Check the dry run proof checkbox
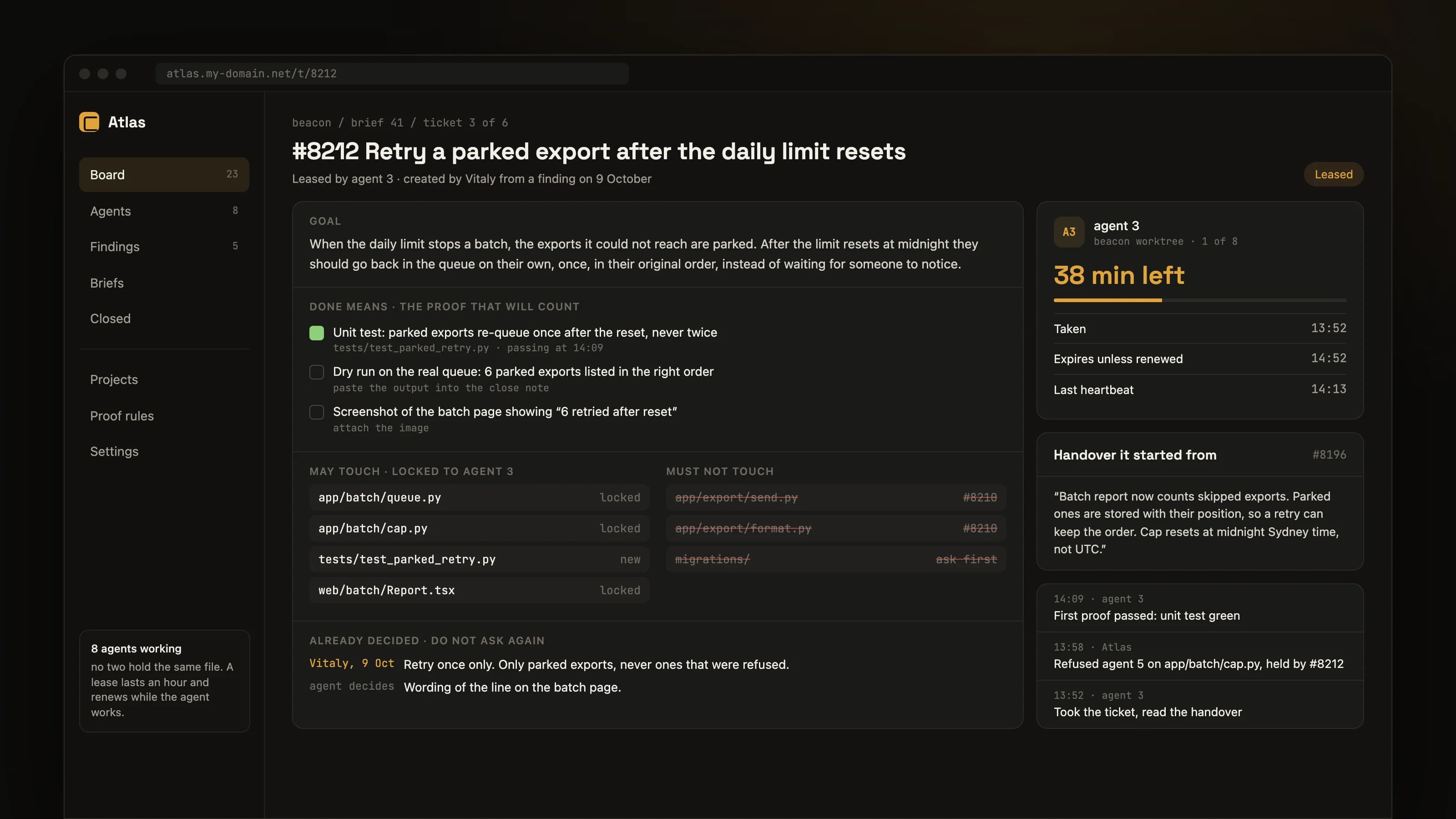This screenshot has height=819, width=1456. click(317, 372)
